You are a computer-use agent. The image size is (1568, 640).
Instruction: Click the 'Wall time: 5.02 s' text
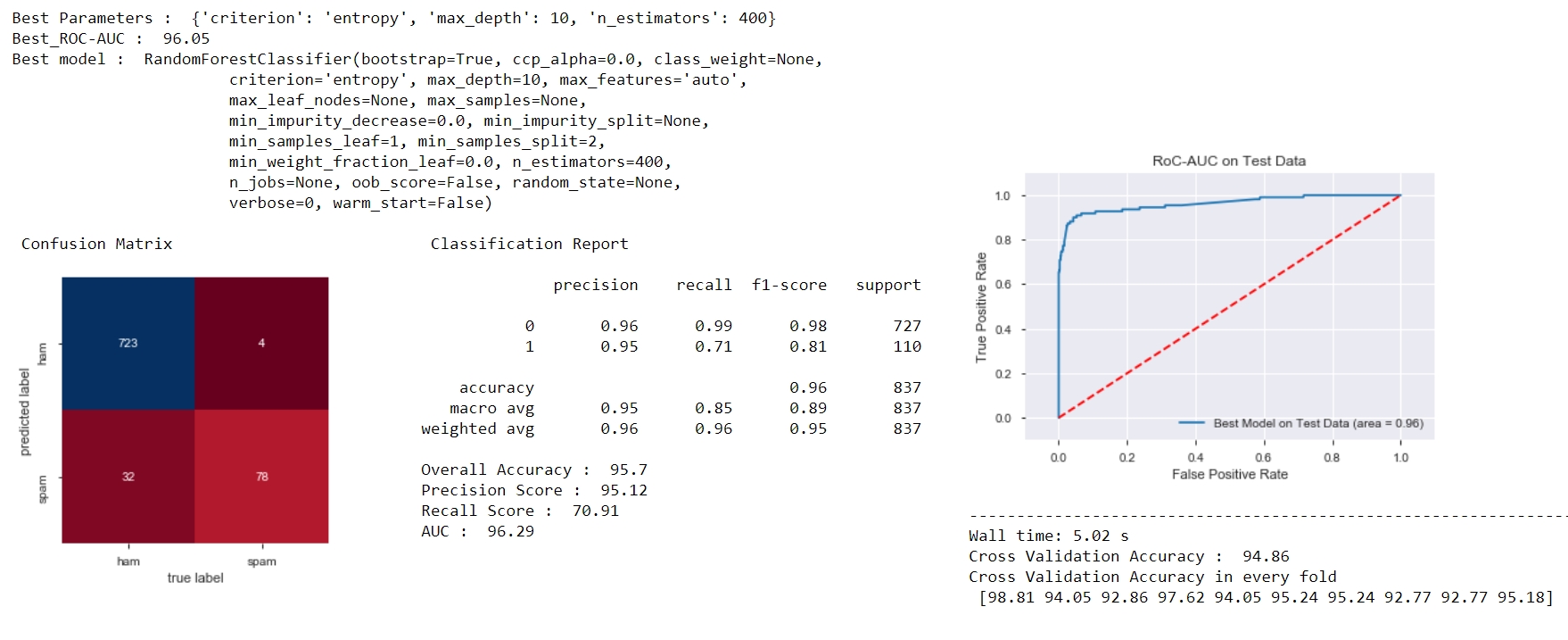click(x=1048, y=536)
